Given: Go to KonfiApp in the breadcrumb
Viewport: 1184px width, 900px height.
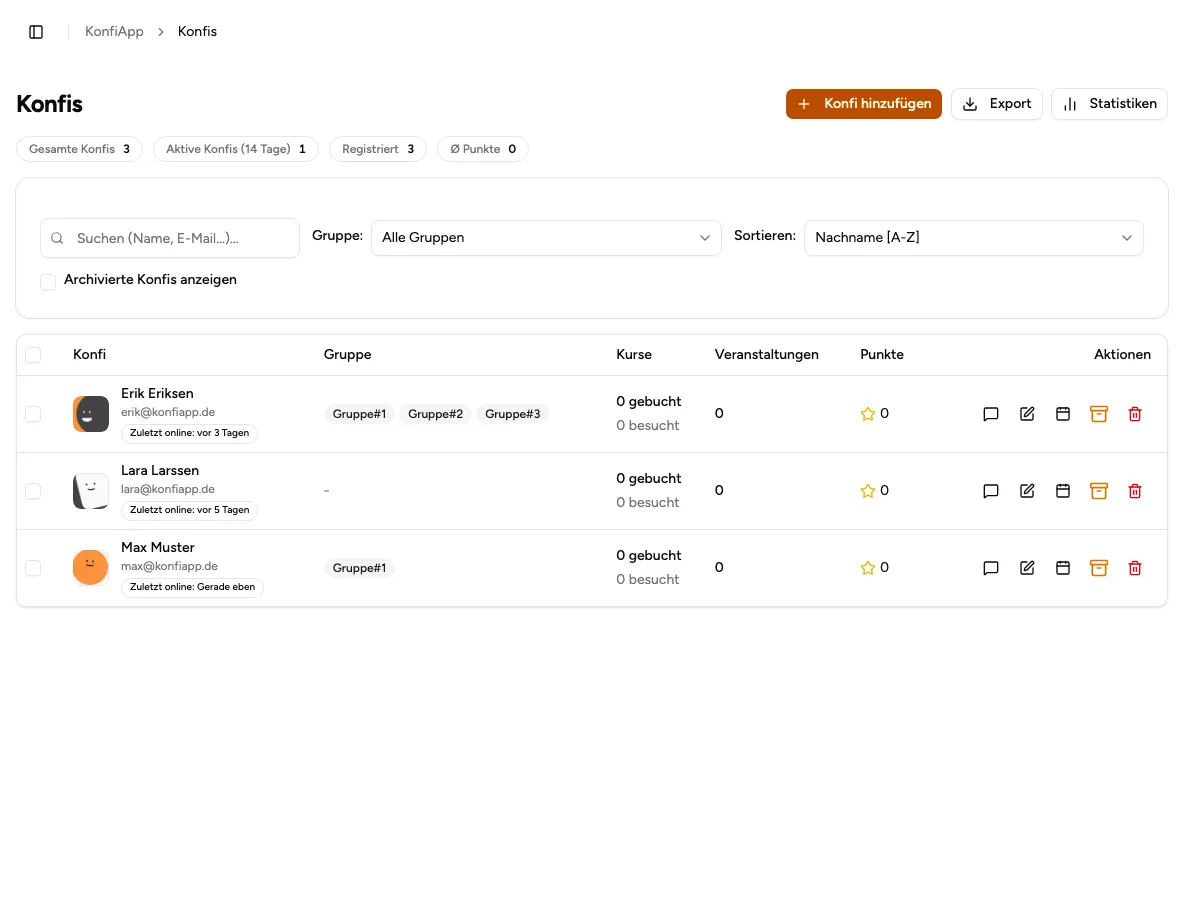Looking at the screenshot, I should tap(114, 32).
